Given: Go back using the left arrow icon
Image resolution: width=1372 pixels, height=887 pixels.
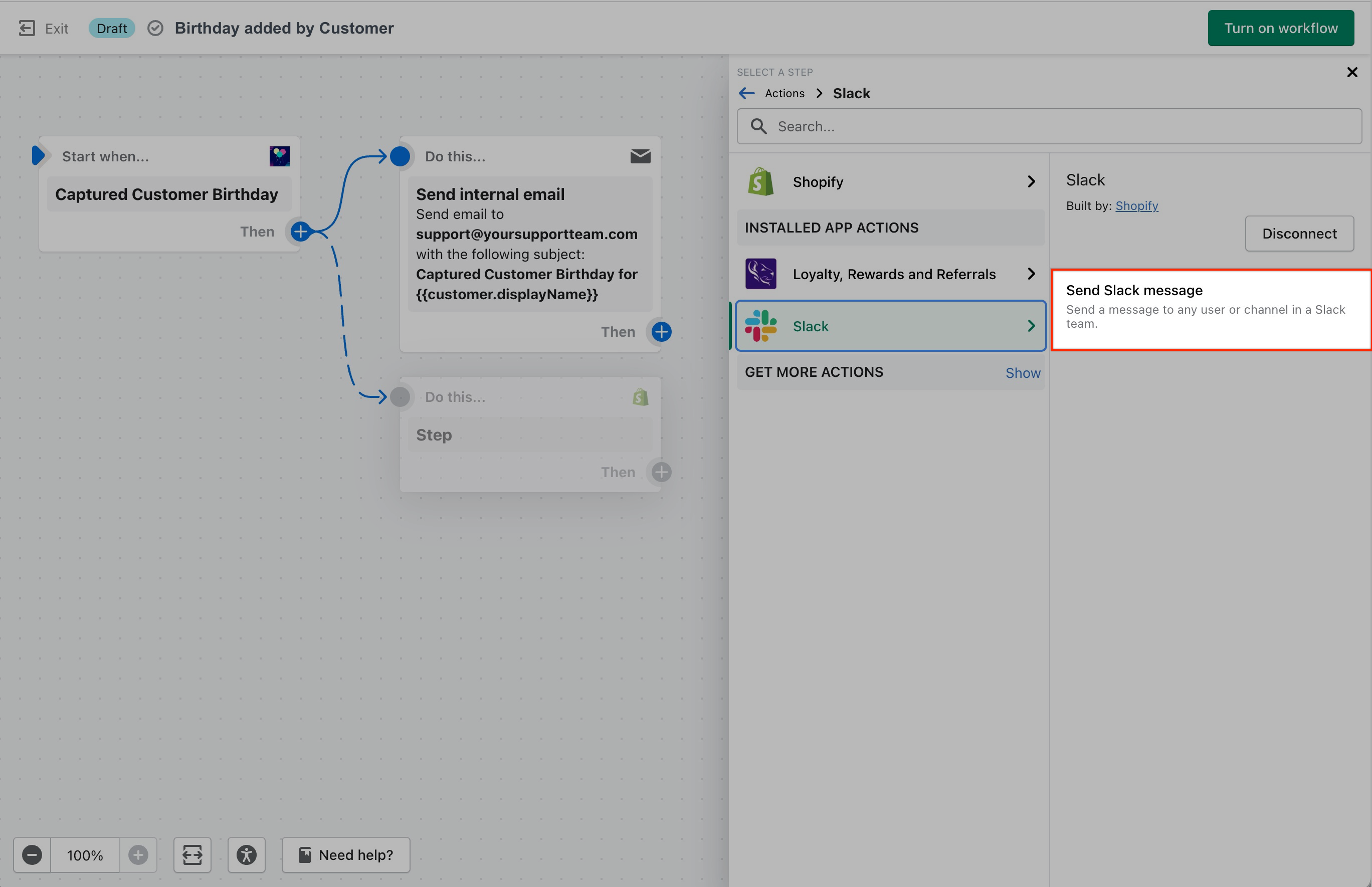Looking at the screenshot, I should click(x=746, y=93).
